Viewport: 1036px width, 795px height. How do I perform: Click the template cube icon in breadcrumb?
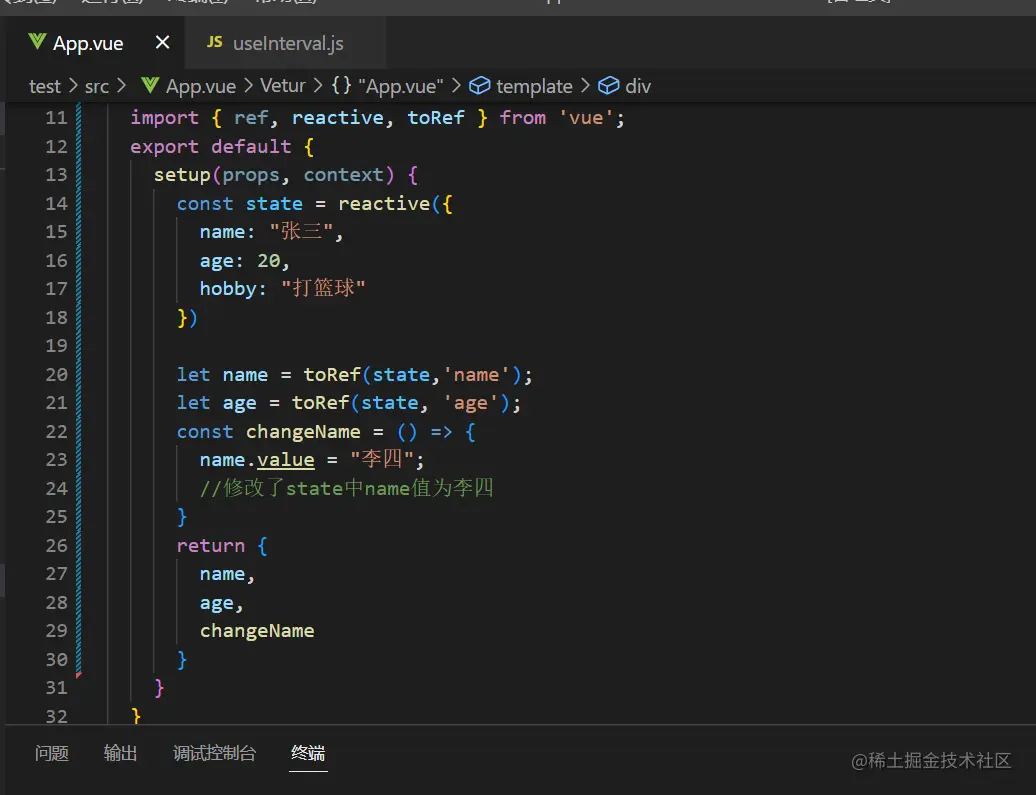tap(479, 86)
